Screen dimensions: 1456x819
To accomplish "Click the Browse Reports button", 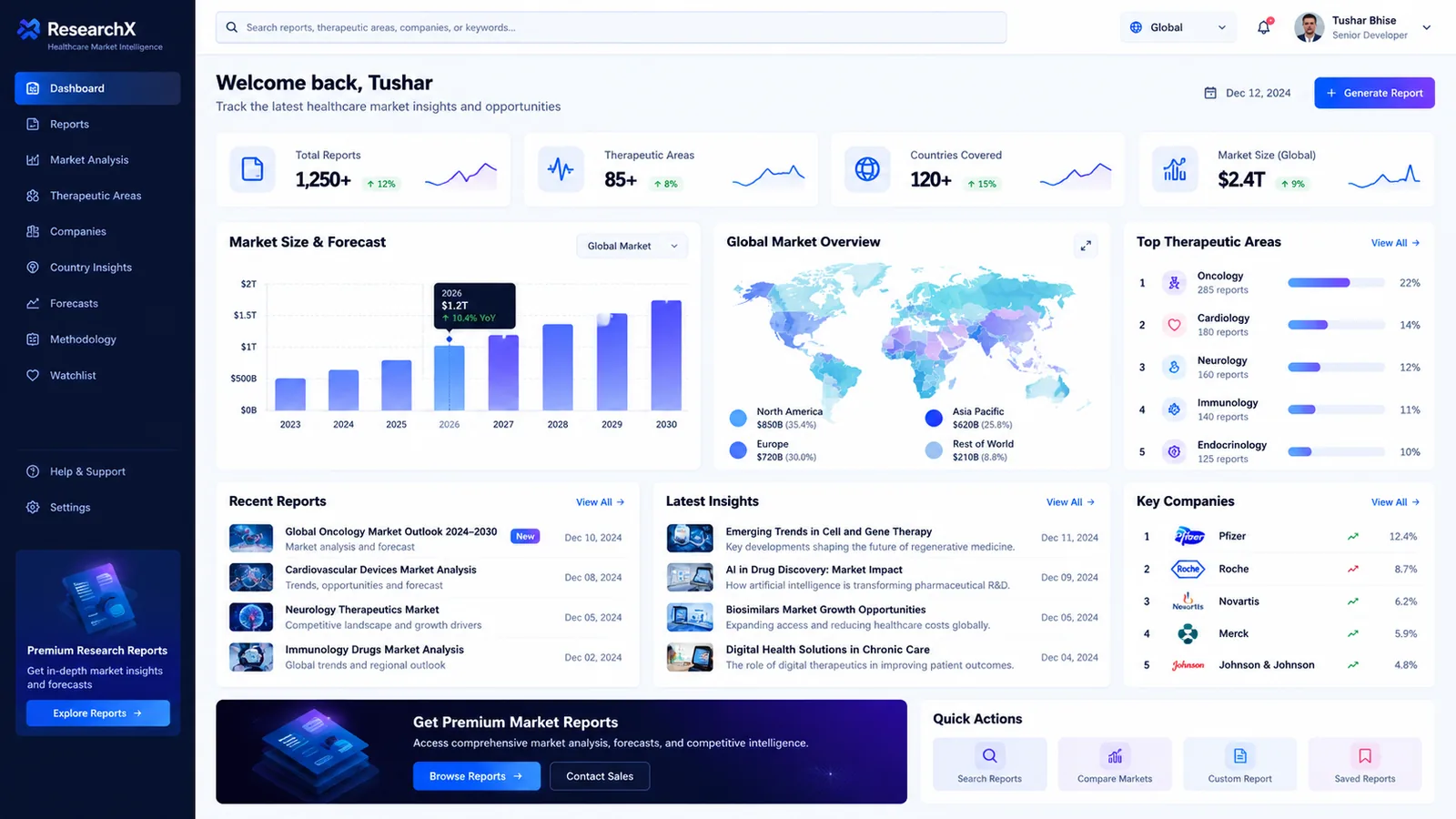I will [x=477, y=776].
